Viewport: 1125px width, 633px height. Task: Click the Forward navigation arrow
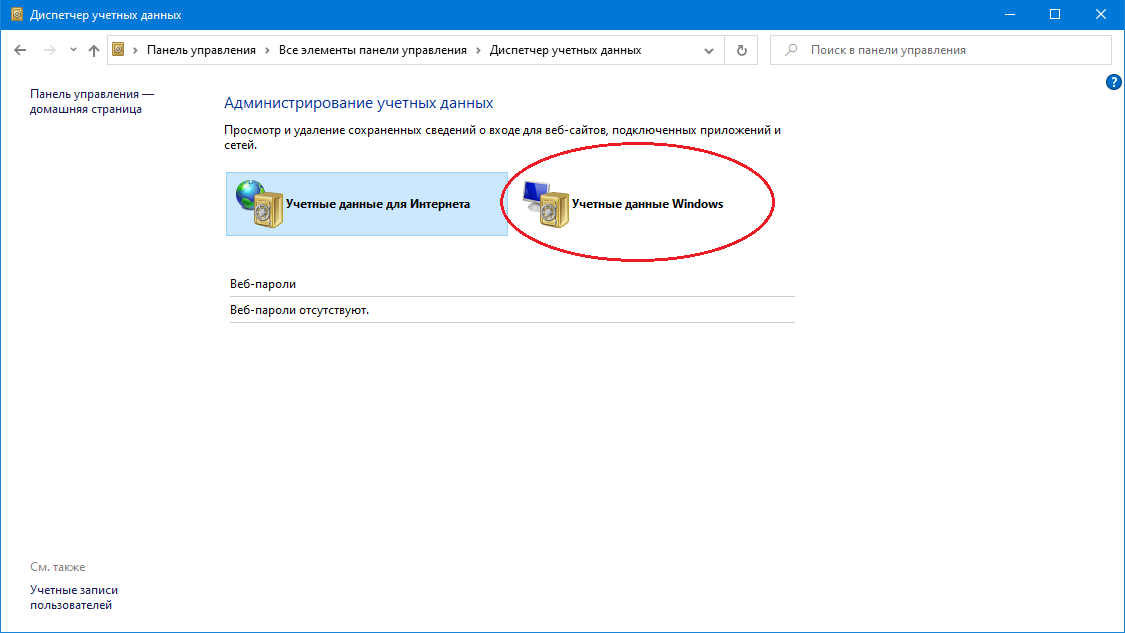pos(50,50)
